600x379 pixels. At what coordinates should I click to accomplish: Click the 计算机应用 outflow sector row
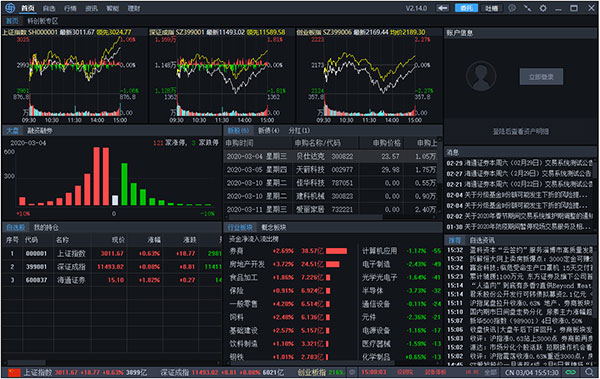point(401,251)
